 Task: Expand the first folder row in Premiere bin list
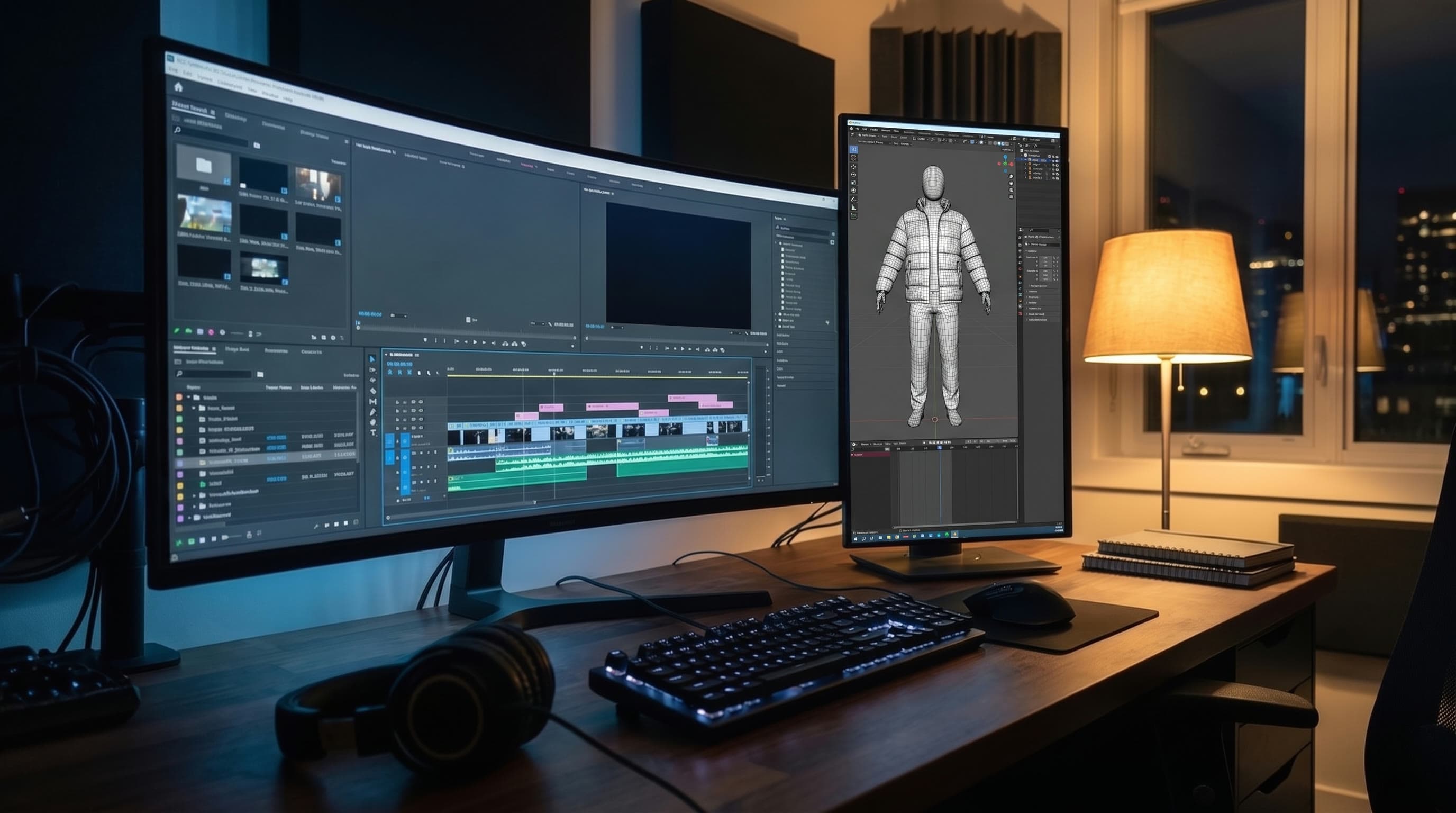(x=189, y=398)
